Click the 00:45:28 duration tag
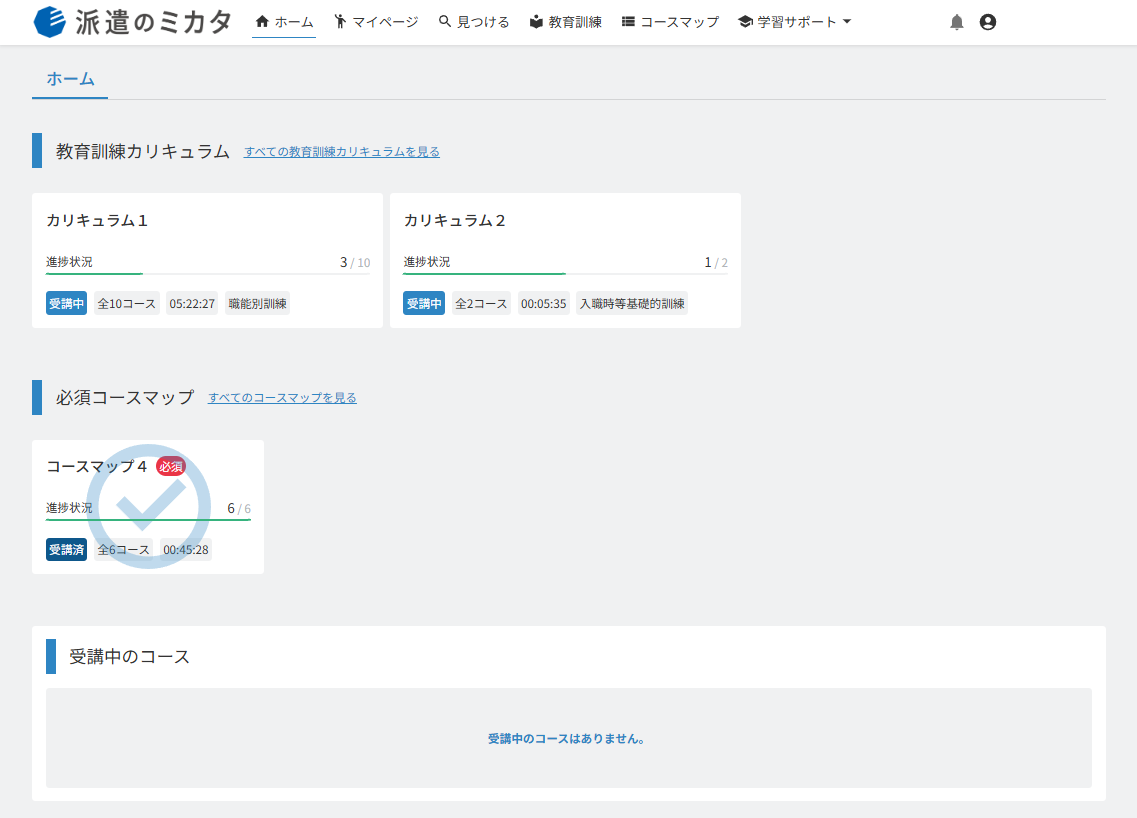This screenshot has width=1137, height=818. point(186,550)
